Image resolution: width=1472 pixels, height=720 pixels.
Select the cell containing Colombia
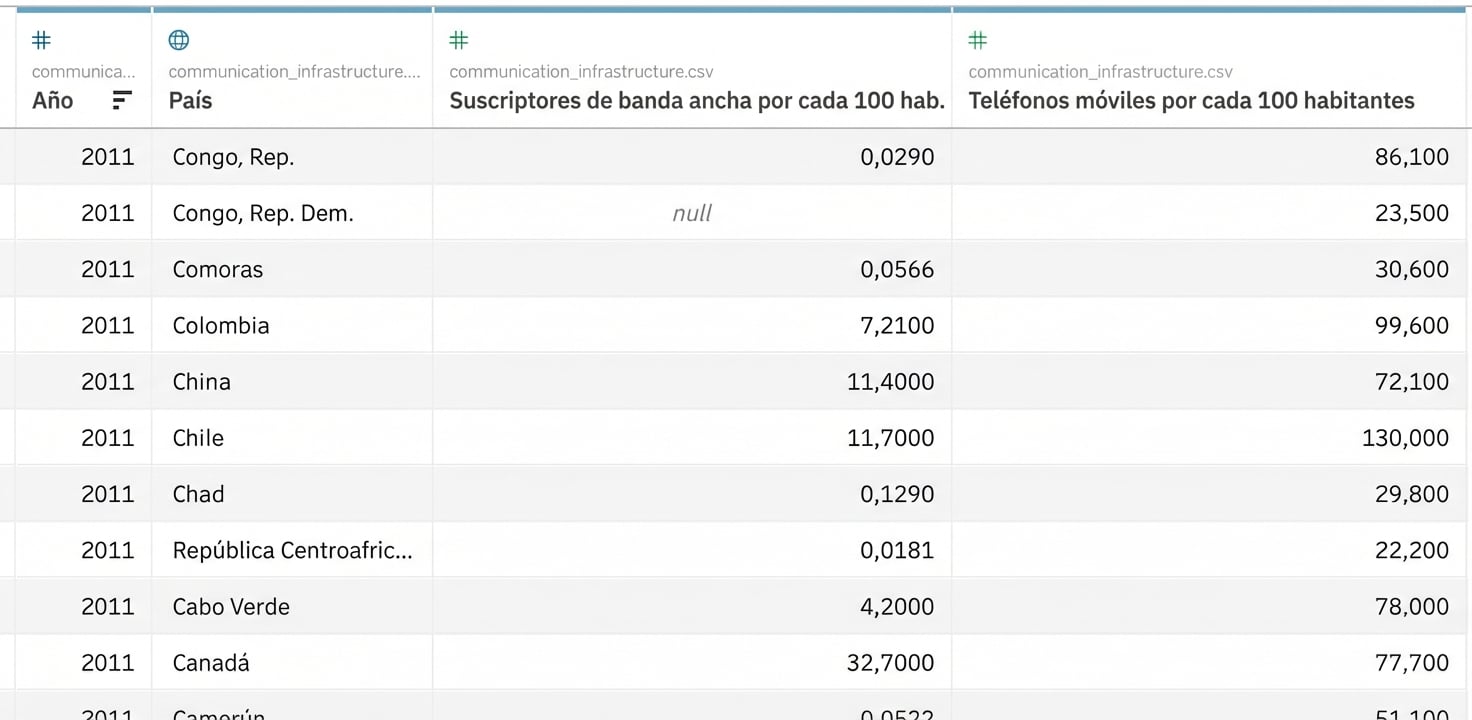point(221,325)
